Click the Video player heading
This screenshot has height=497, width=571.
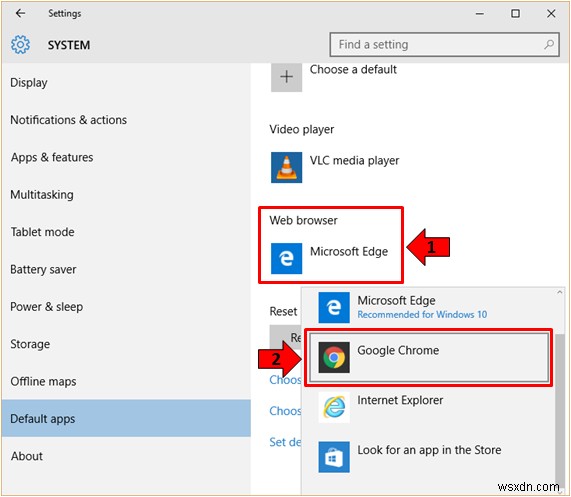[x=302, y=129]
